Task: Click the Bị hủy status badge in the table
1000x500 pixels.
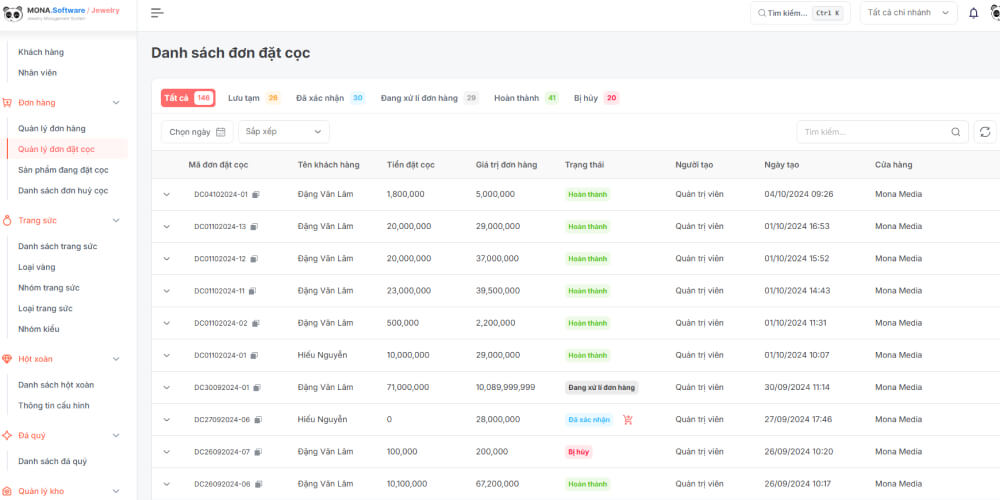Action: click(578, 452)
